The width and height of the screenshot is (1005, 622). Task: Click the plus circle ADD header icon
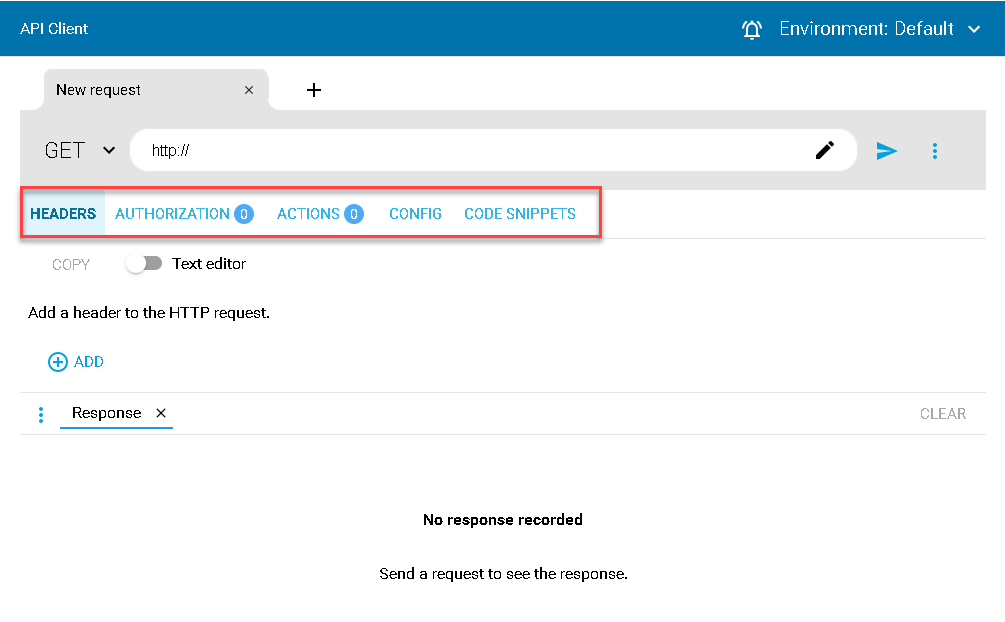tap(58, 362)
